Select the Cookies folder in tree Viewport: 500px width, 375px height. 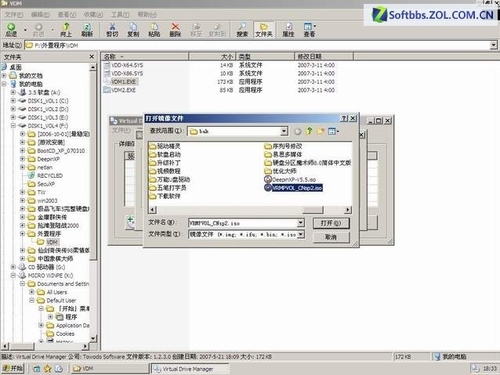[65, 334]
